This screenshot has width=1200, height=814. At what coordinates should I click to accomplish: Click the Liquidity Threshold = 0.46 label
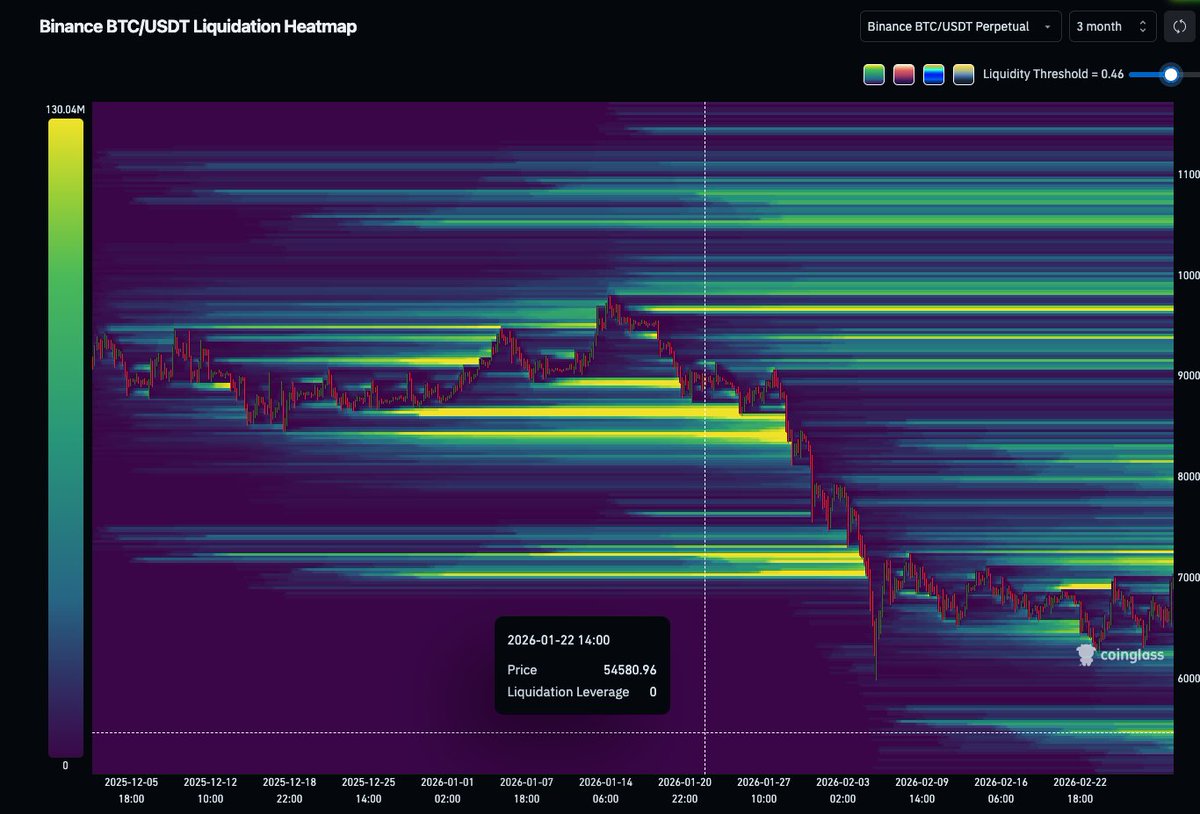[x=1053, y=74]
